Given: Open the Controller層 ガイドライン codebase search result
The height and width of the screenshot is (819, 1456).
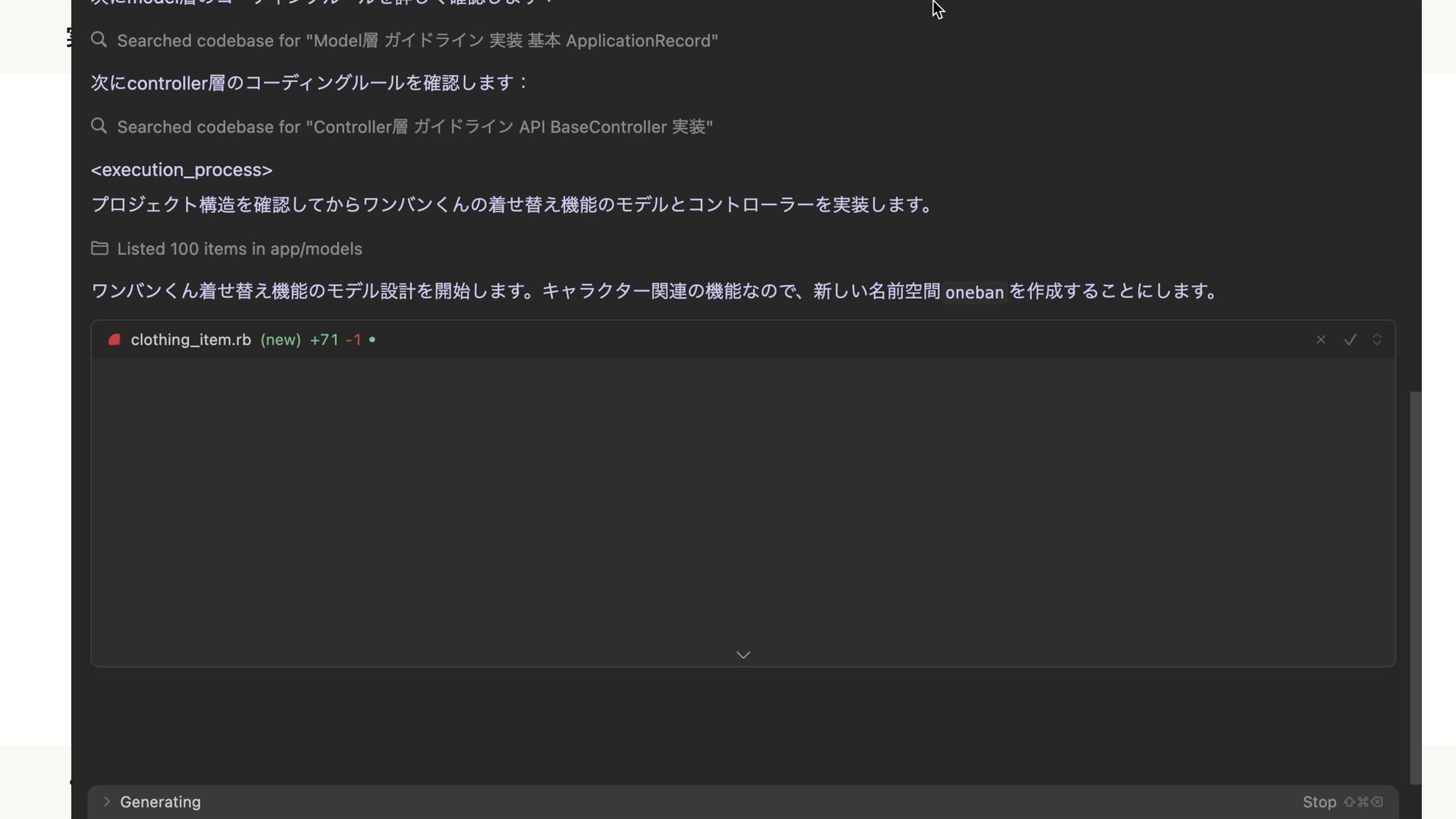Looking at the screenshot, I should point(415,127).
